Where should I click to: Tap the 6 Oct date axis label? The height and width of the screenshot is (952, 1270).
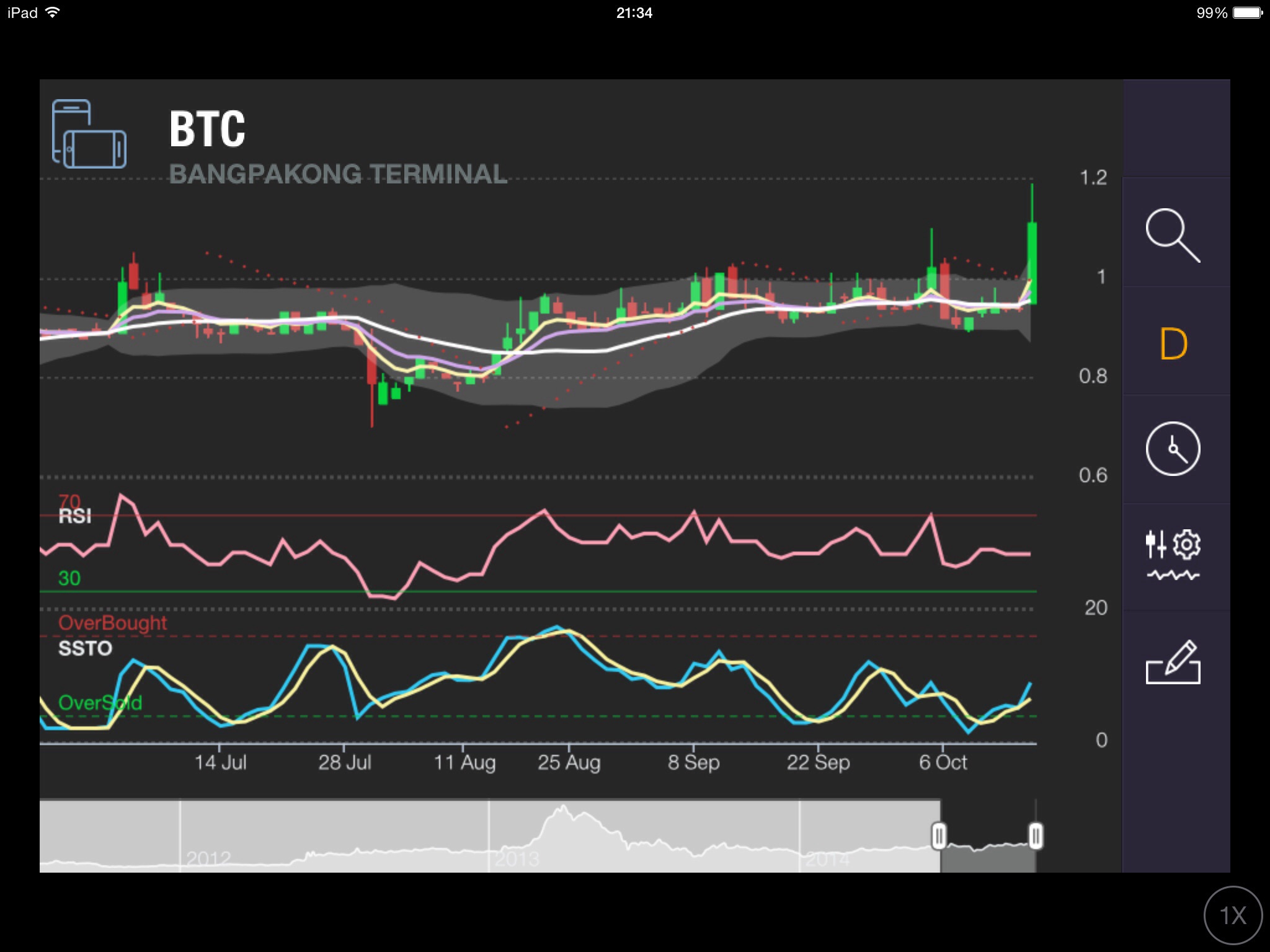click(943, 762)
